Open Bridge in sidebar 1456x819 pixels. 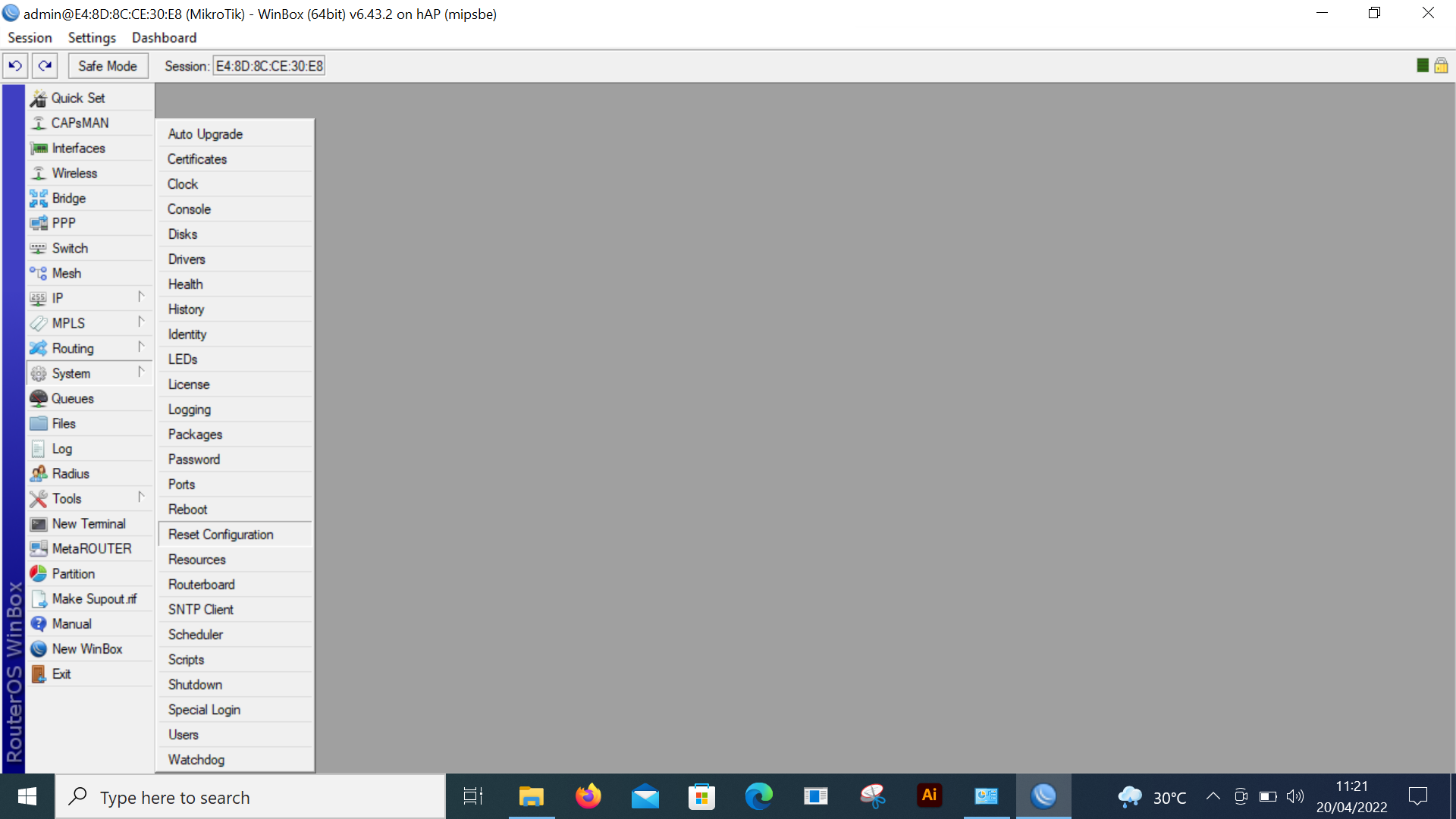point(90,198)
